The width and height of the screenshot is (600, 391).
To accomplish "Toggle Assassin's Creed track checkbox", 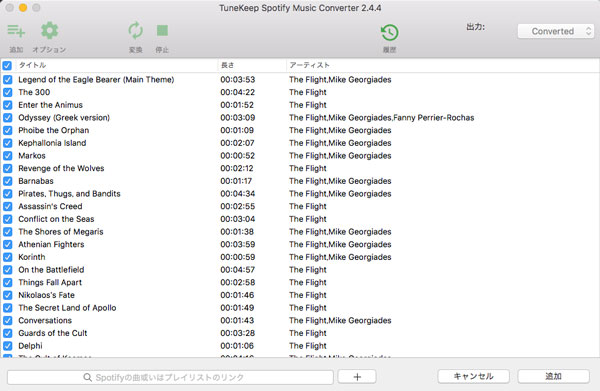I will (8, 206).
